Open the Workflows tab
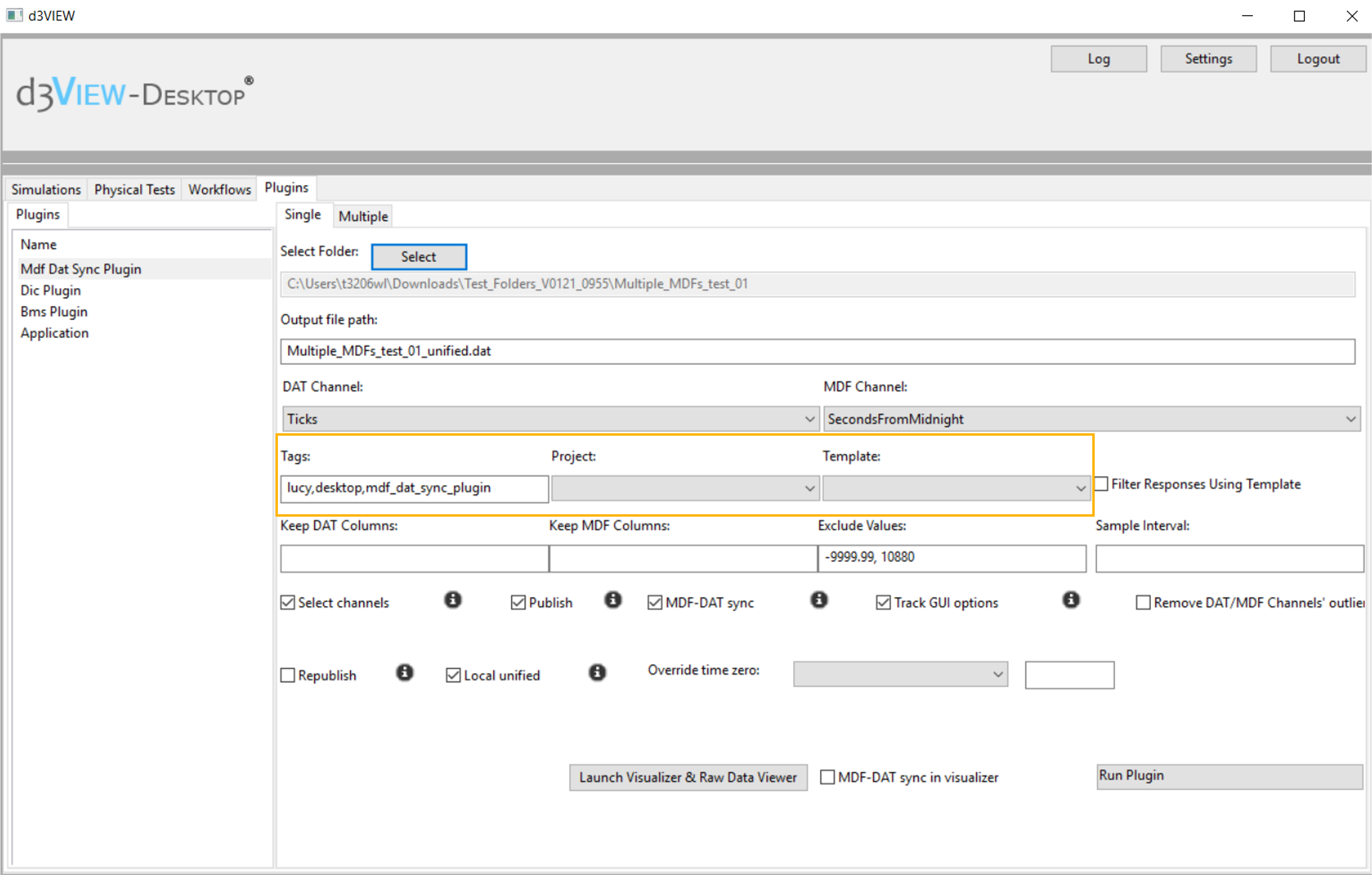 click(x=219, y=190)
